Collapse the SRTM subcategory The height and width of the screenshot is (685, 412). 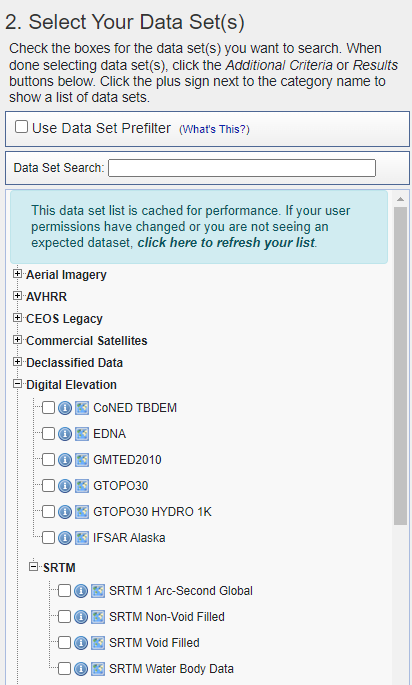coord(34,567)
